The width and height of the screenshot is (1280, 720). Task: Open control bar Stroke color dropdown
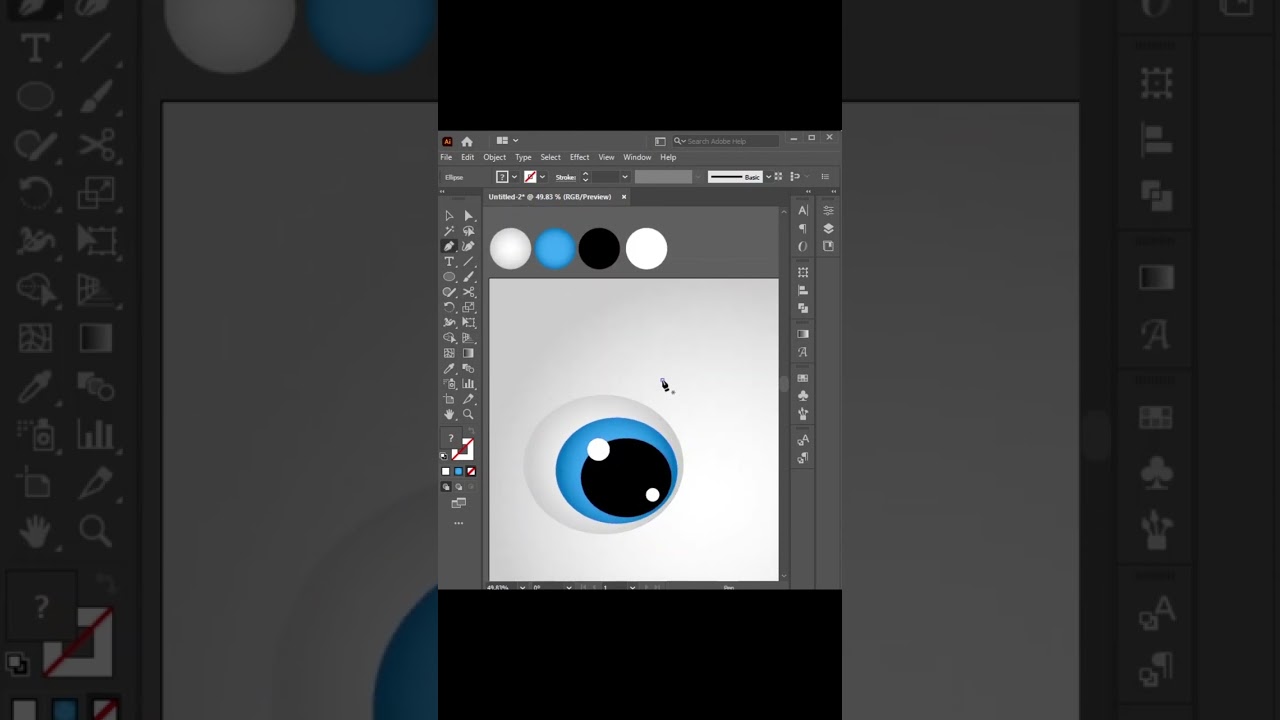click(541, 177)
